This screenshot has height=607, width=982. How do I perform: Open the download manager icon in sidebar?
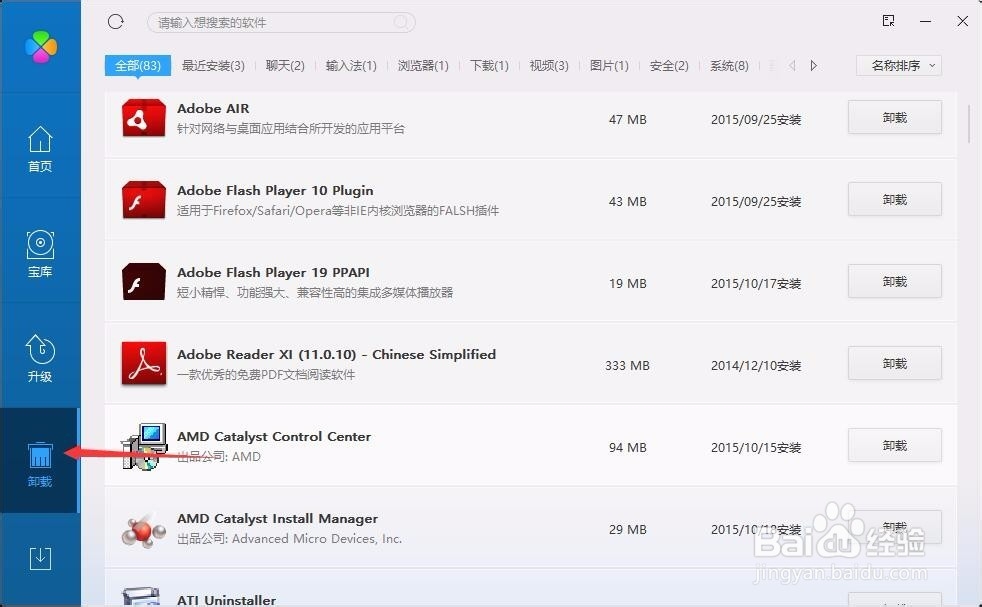point(40,558)
